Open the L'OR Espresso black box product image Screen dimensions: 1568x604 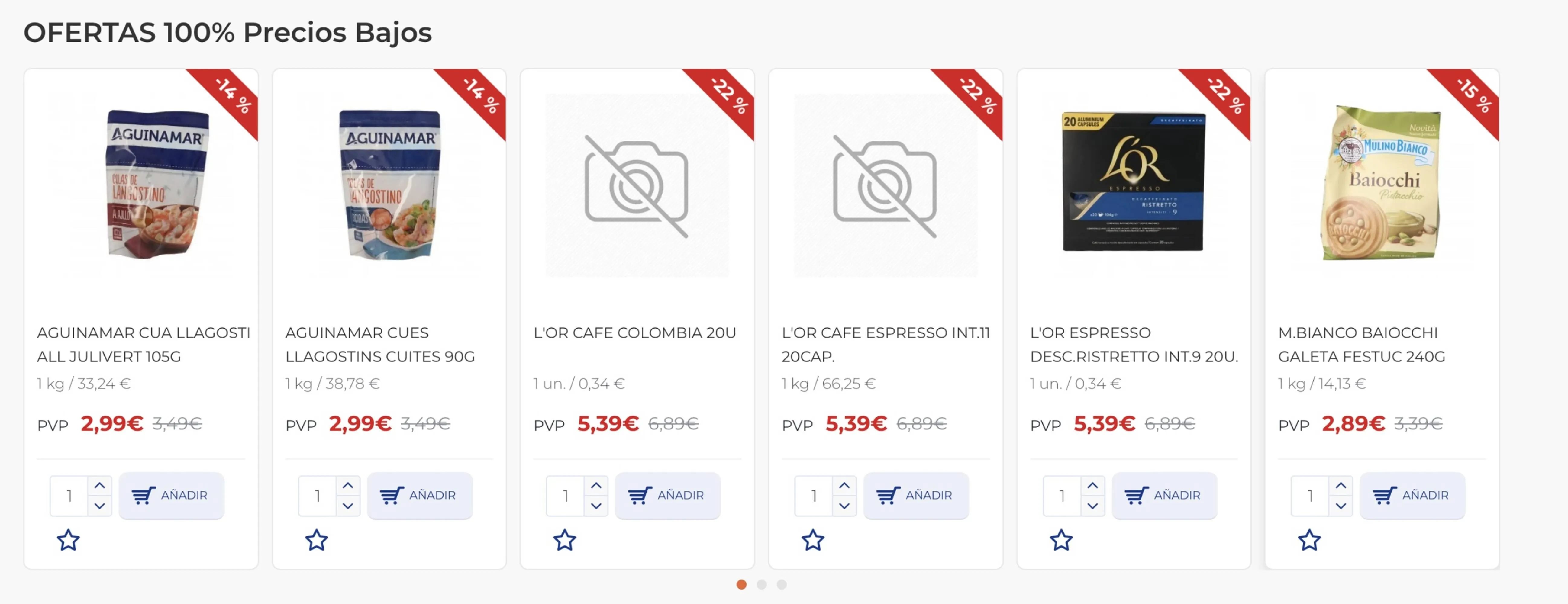pyautogui.click(x=1133, y=181)
